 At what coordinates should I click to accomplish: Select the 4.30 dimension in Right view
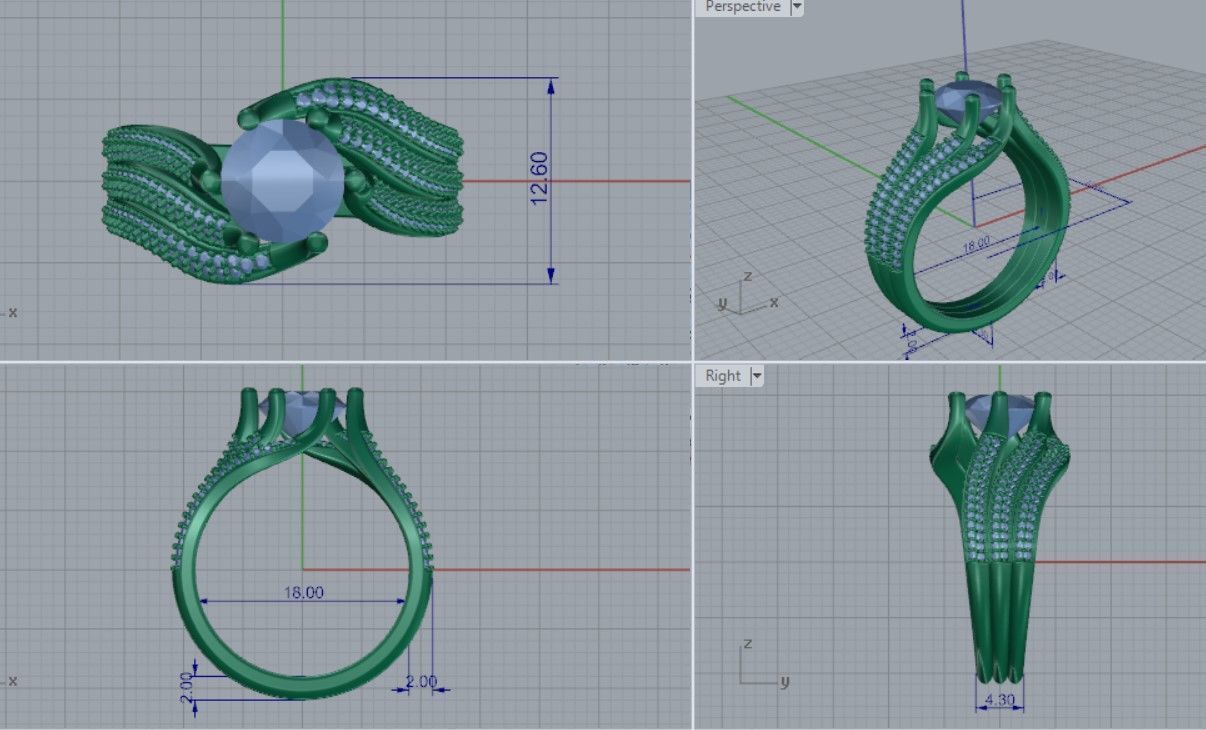coord(999,701)
